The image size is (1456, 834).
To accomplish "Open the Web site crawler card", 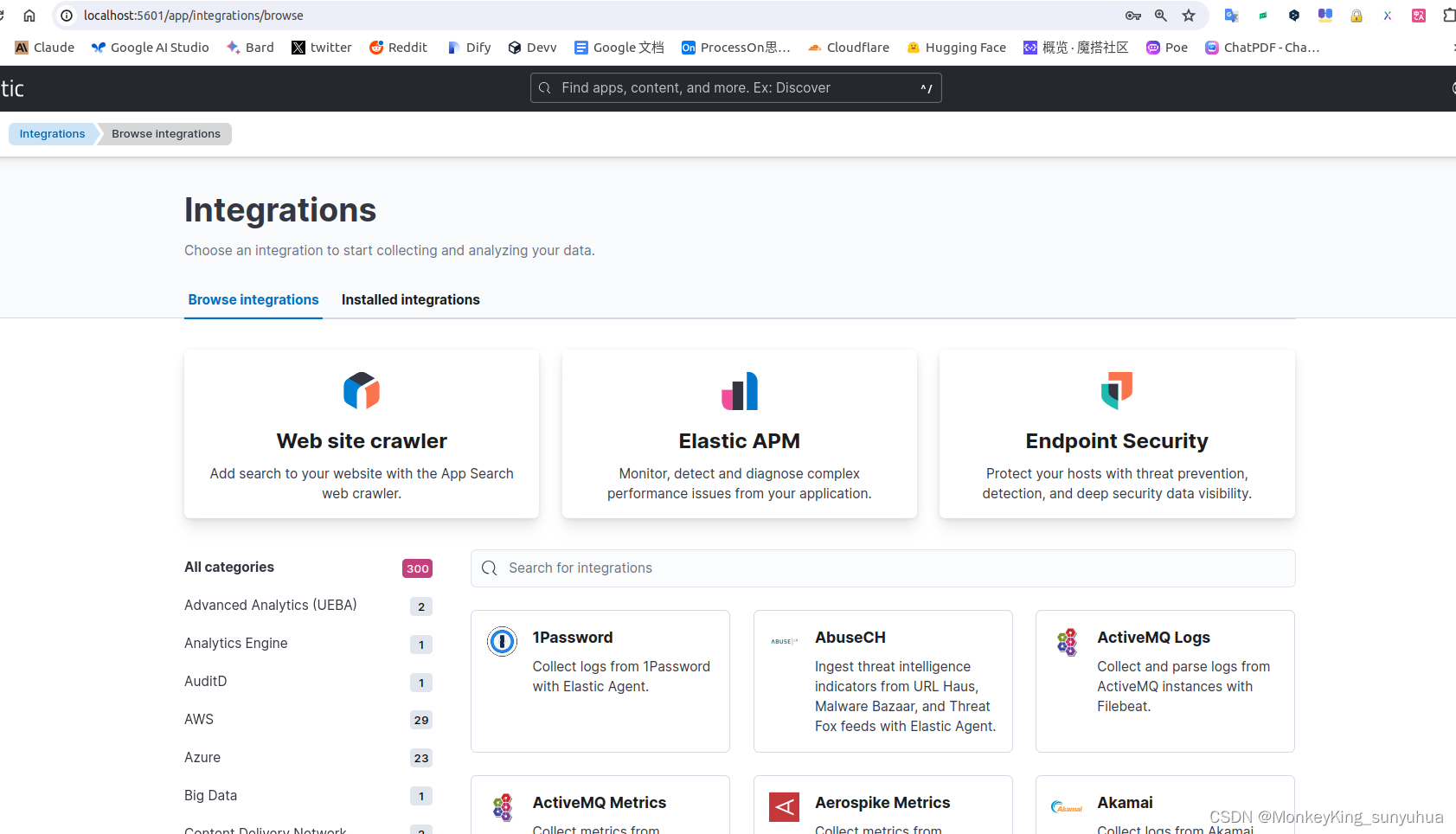I will (x=362, y=434).
